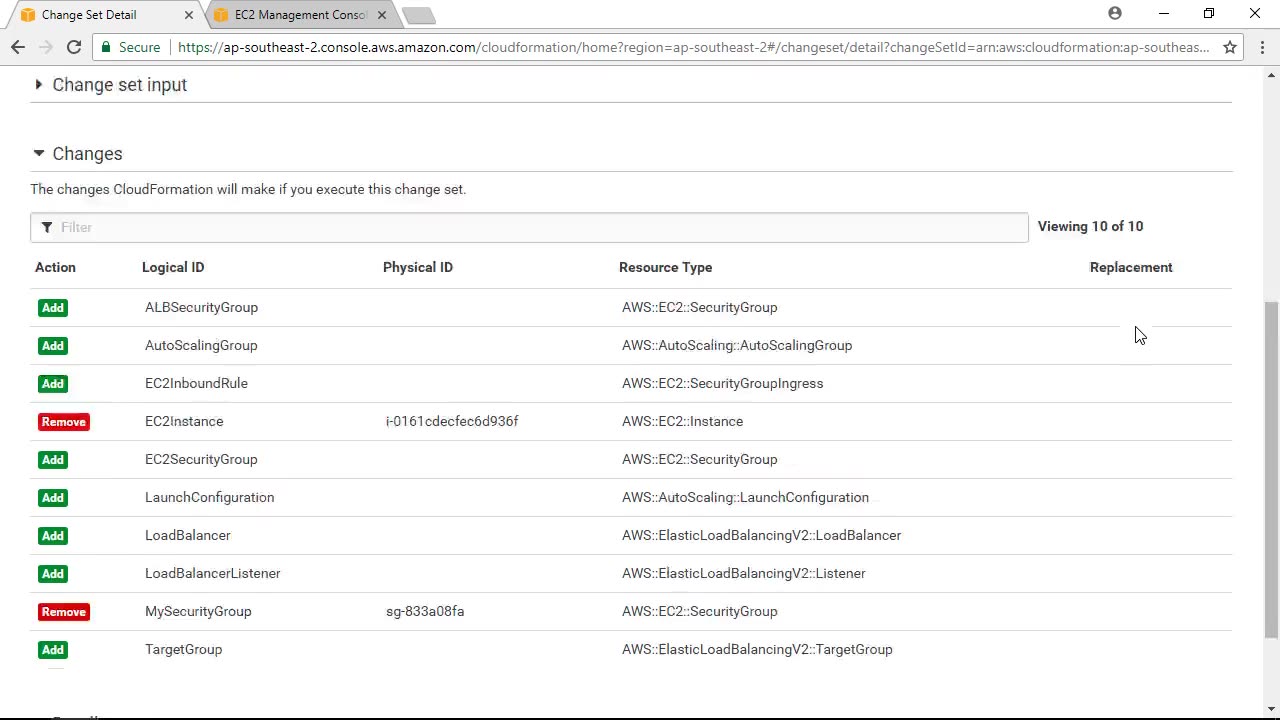The height and width of the screenshot is (720, 1280).
Task: Reload the current page
Action: [x=74, y=47]
